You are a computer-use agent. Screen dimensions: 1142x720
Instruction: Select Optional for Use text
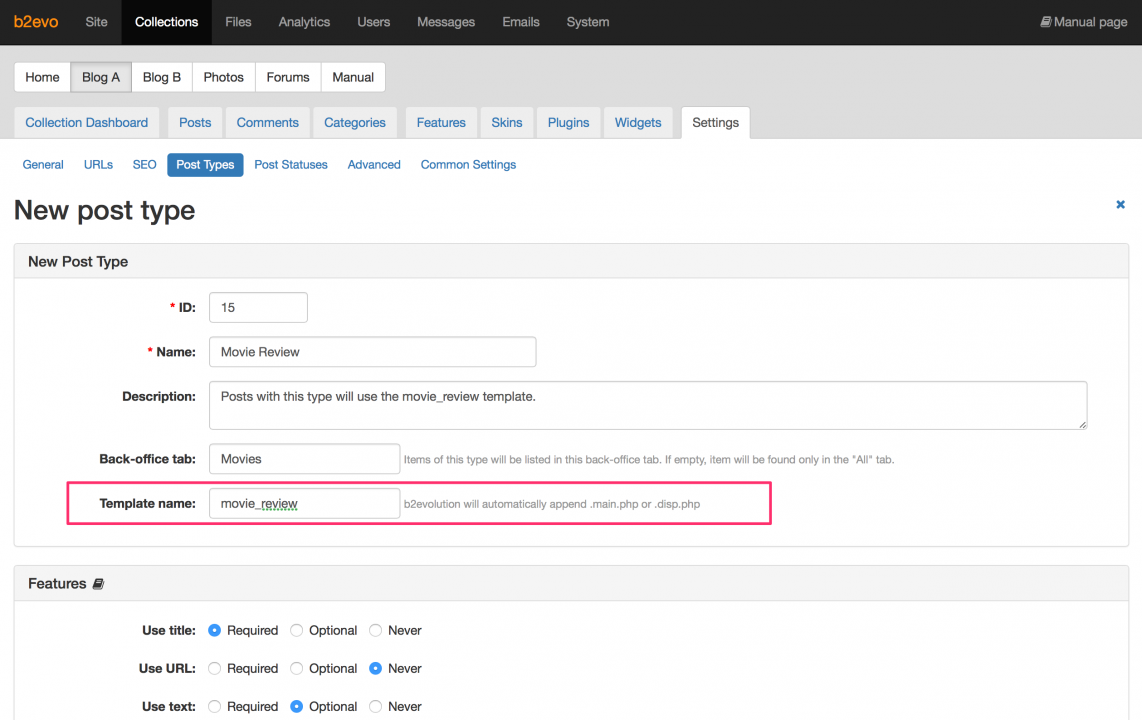(296, 706)
